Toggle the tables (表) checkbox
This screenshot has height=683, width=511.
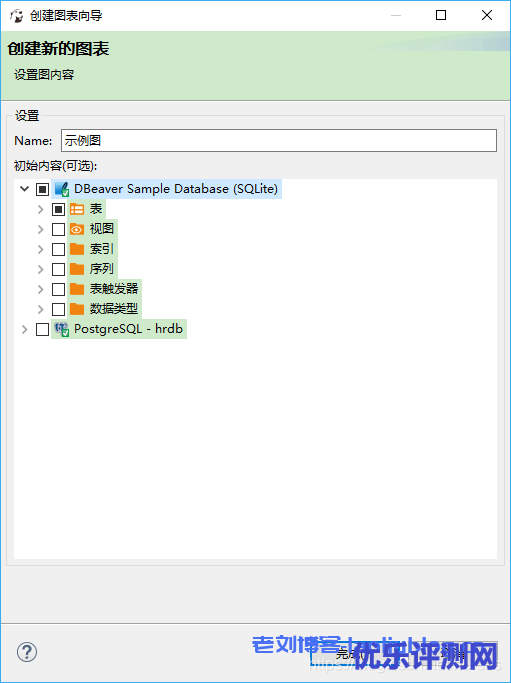58,210
